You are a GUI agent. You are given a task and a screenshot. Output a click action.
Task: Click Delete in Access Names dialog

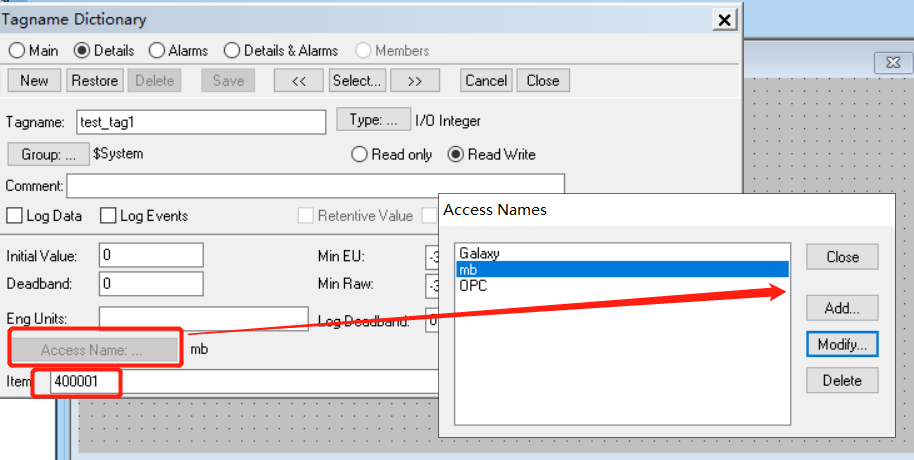tap(842, 381)
